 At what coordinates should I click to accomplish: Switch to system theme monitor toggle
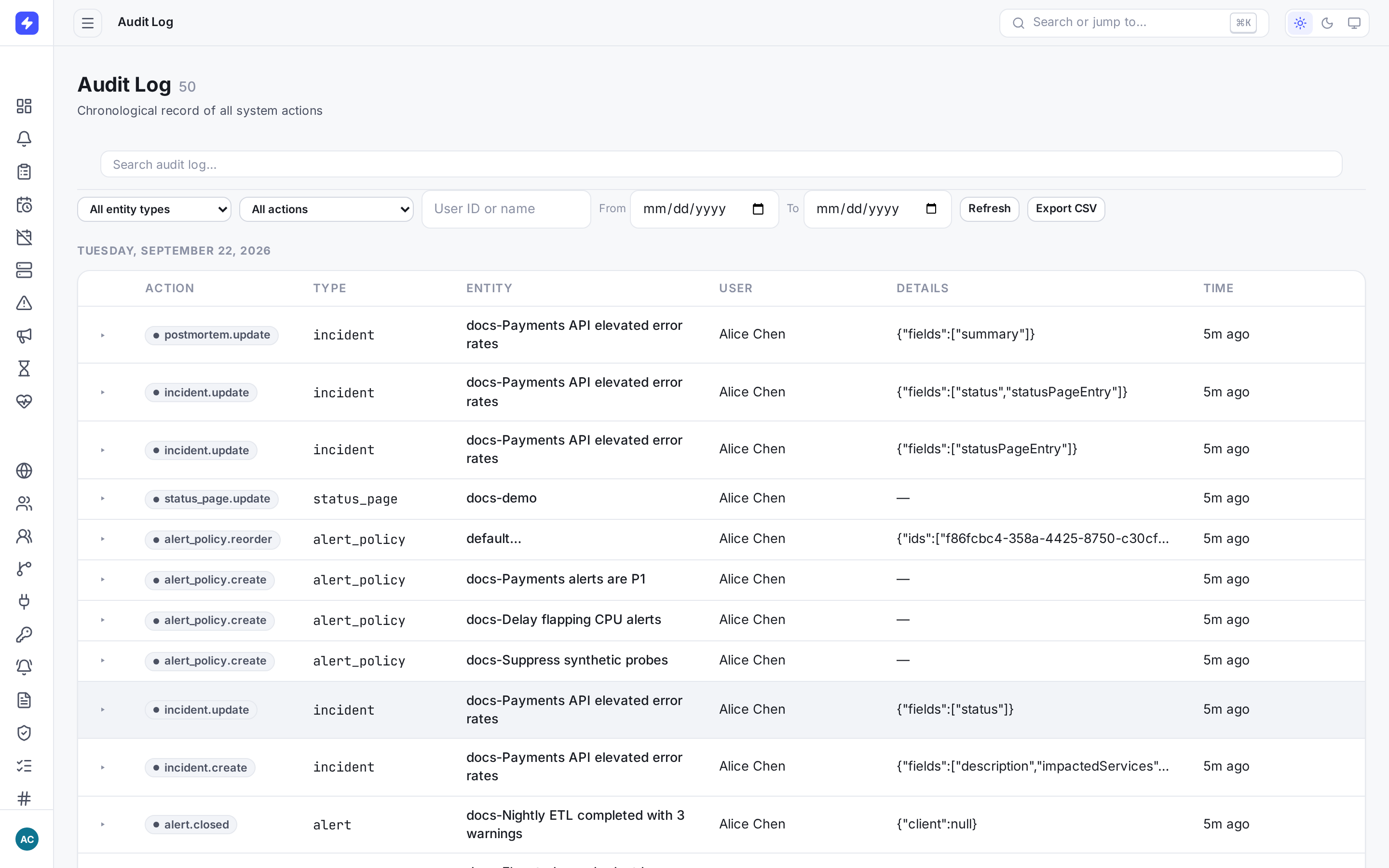click(x=1354, y=23)
